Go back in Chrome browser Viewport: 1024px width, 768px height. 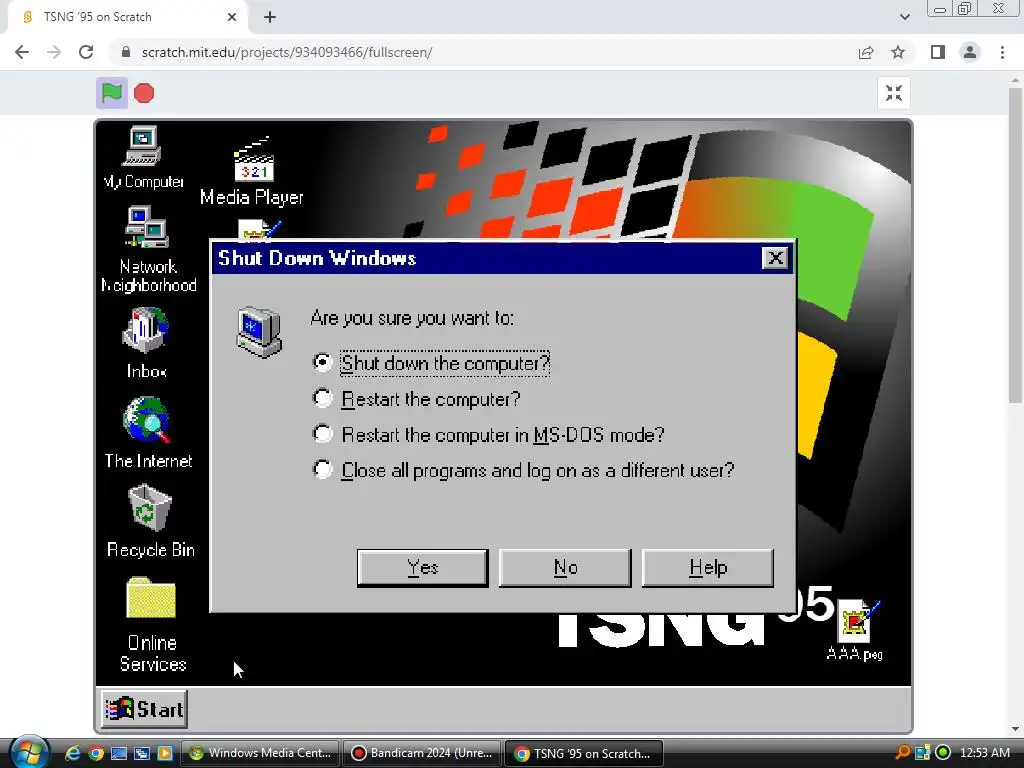[22, 52]
